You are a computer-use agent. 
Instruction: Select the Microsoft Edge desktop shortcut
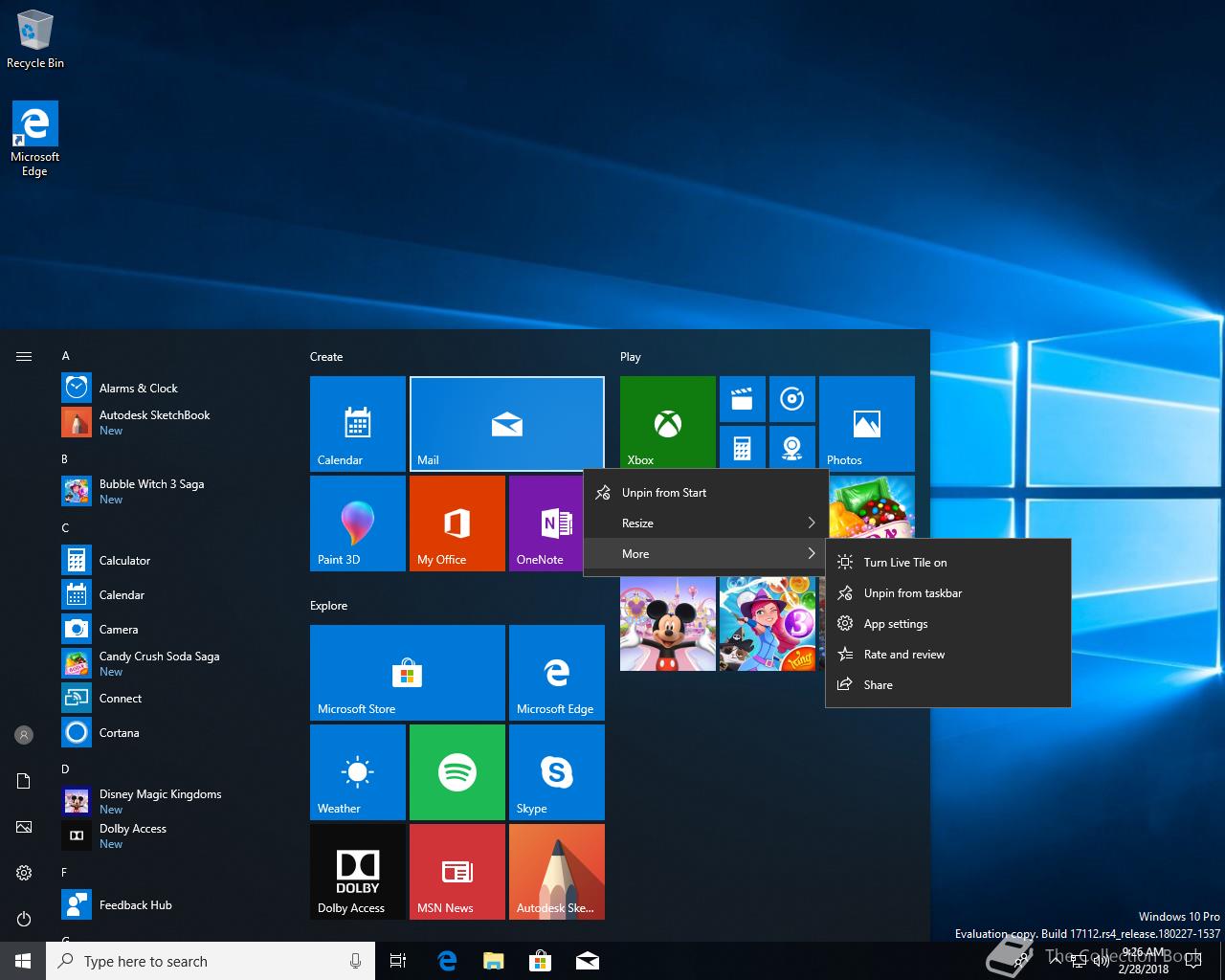point(35,139)
